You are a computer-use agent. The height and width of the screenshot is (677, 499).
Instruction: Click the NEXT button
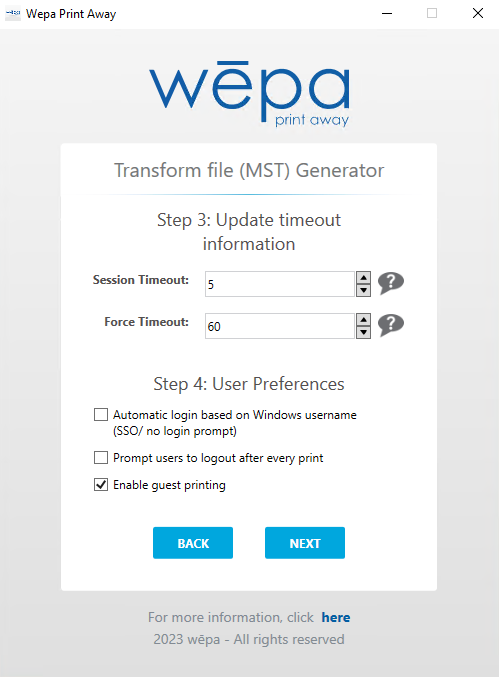tap(305, 543)
